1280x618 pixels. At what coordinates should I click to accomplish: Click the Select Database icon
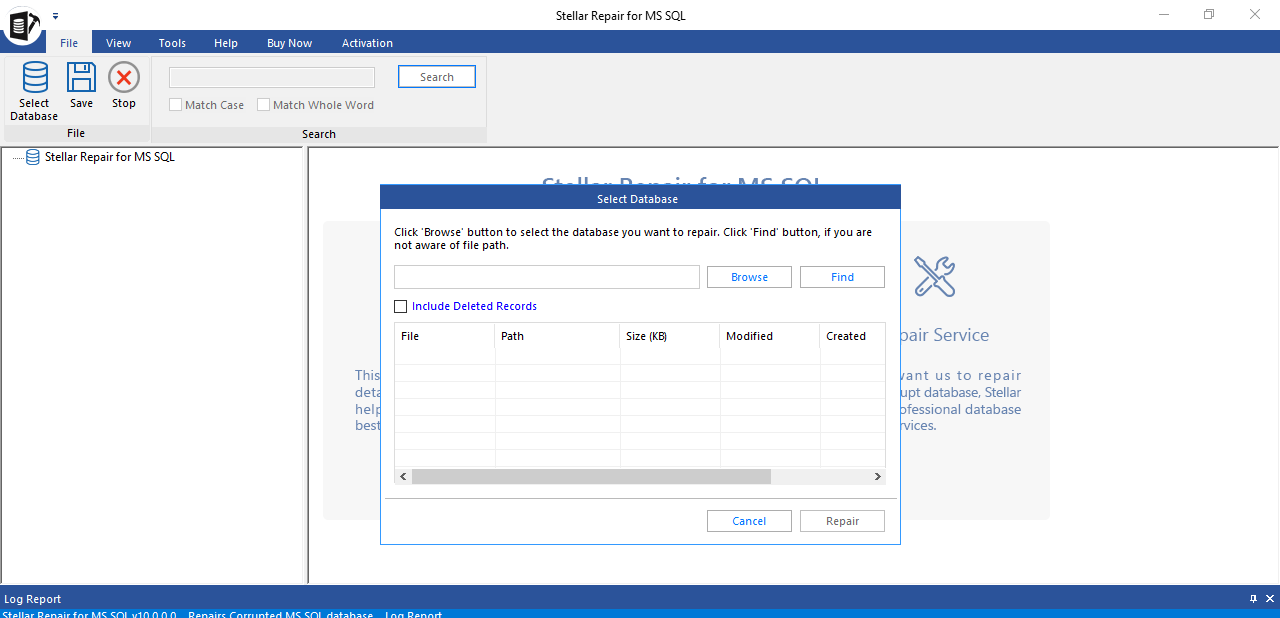[35, 77]
